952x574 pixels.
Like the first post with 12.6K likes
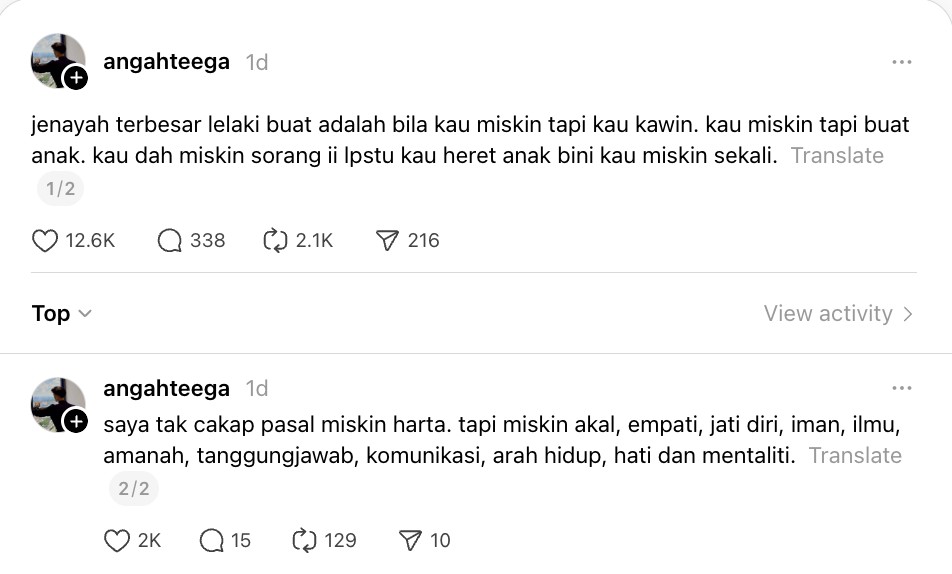click(x=45, y=241)
